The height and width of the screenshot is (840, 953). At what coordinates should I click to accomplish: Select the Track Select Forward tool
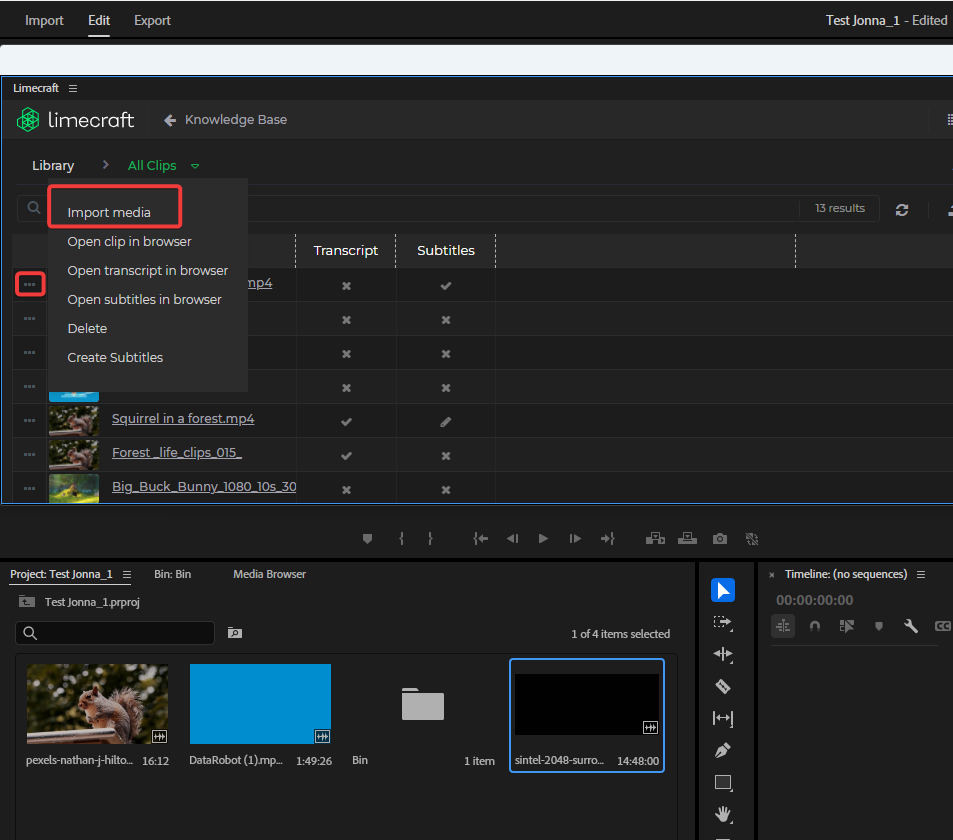tap(723, 622)
